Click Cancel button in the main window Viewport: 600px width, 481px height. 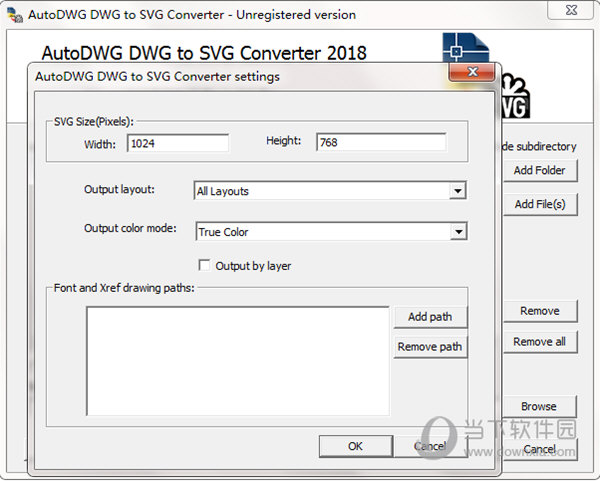point(540,449)
